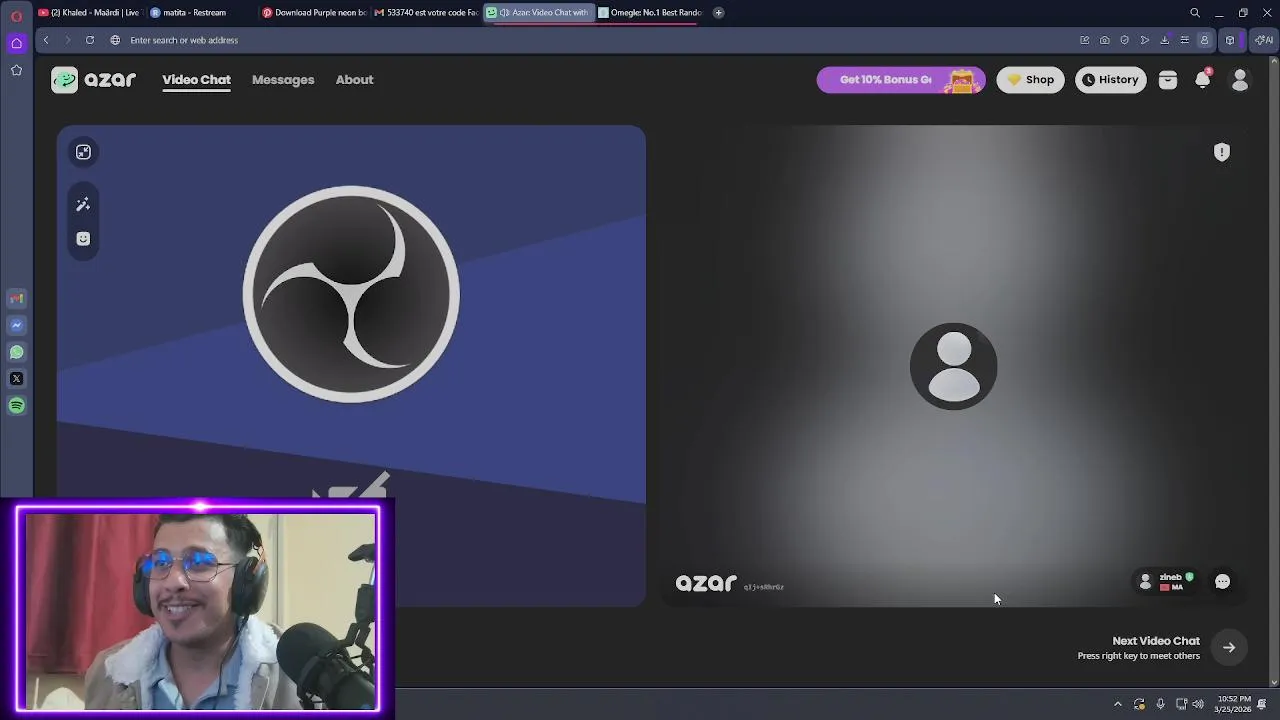Open the Opera AI assistant button
Viewport: 1280px width, 720px height.
(x=1264, y=40)
